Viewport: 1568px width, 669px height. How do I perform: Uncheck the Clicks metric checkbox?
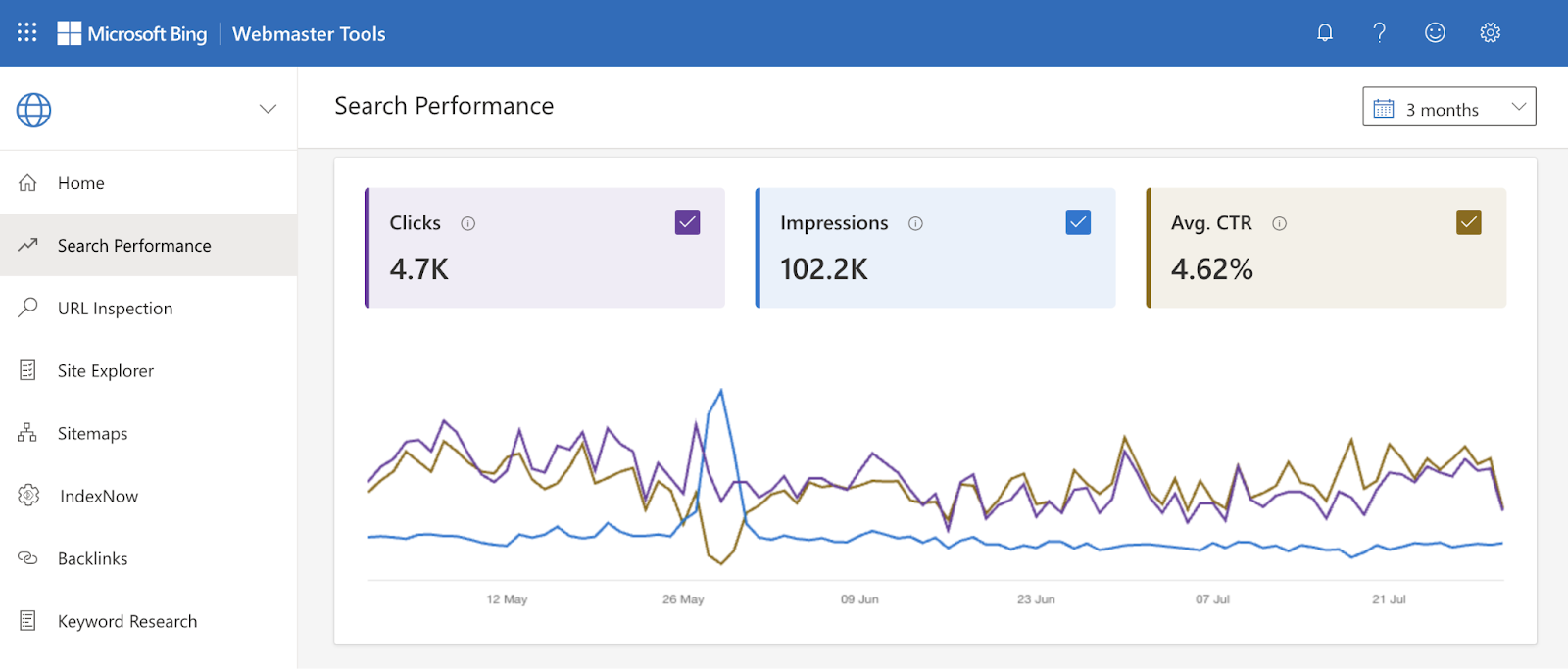click(x=687, y=222)
